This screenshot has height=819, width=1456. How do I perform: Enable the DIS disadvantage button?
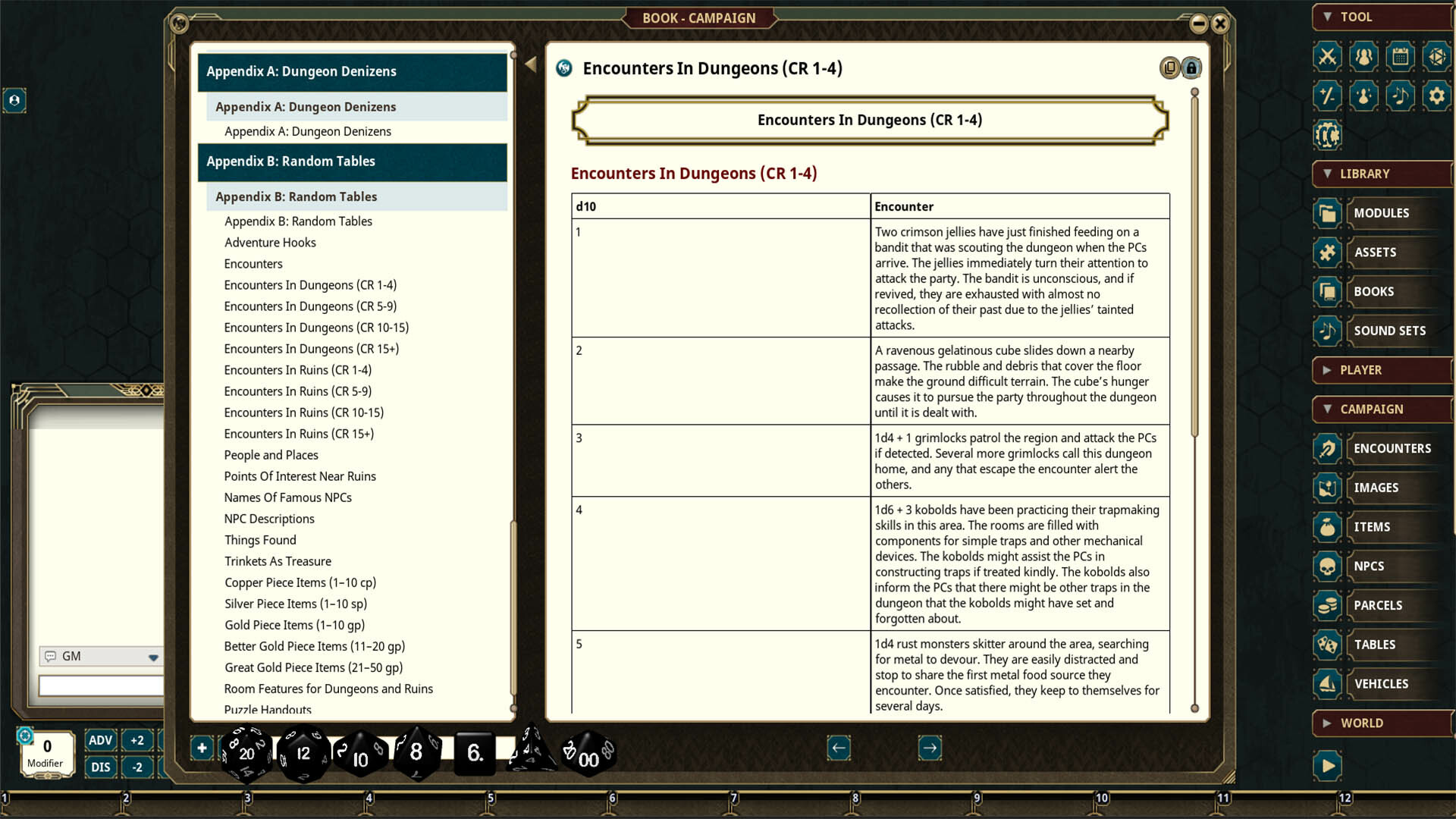click(100, 767)
